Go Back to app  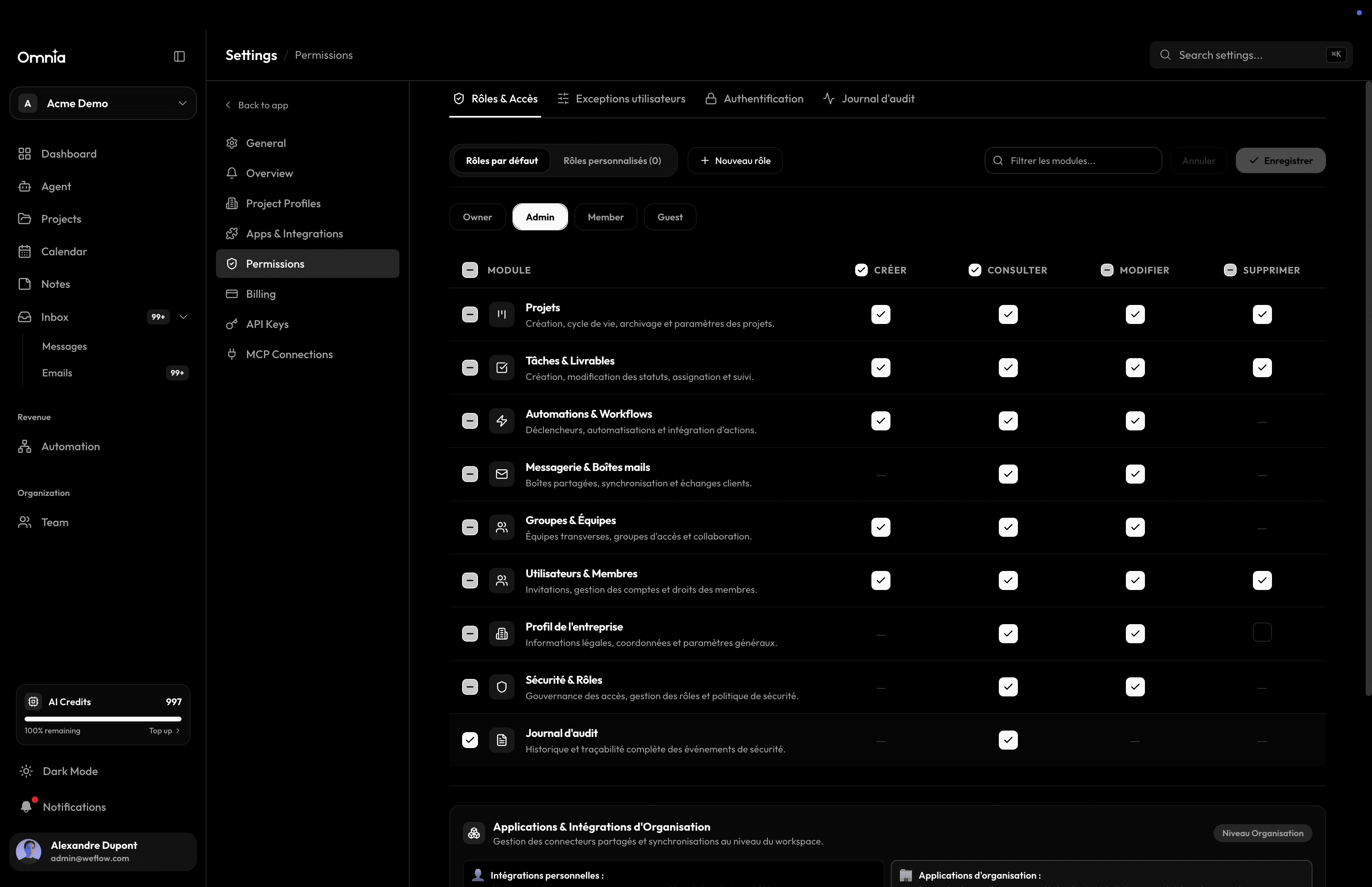point(257,105)
